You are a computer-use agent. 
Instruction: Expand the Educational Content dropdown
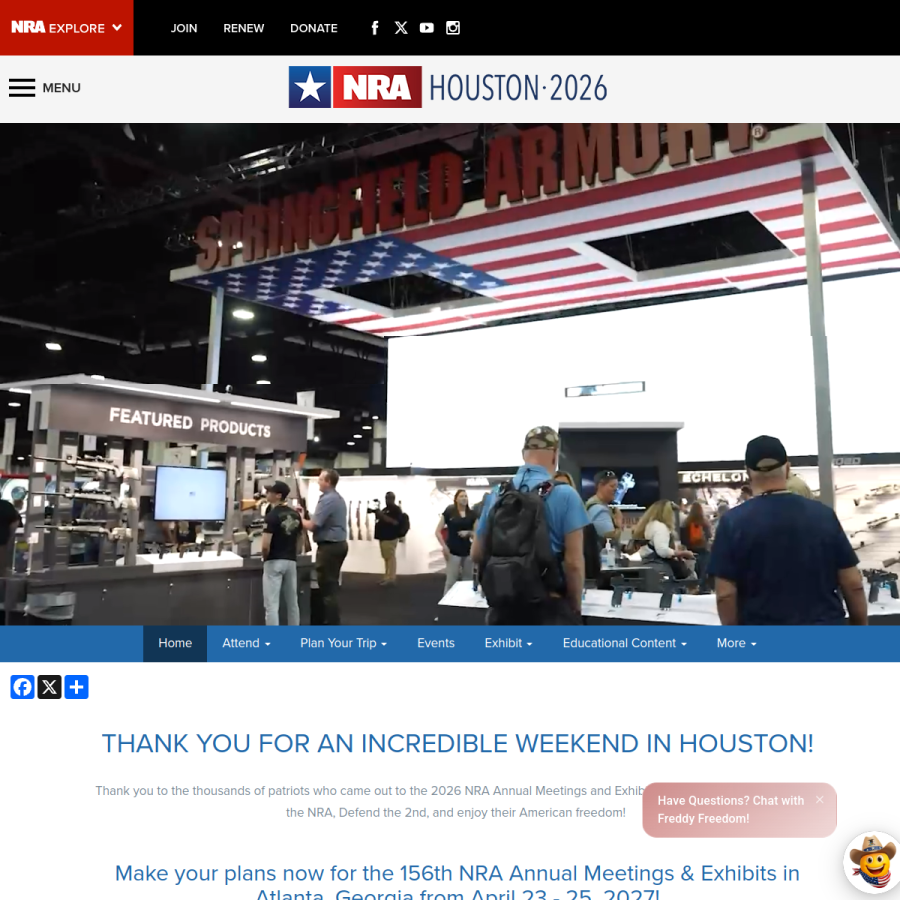pos(624,643)
